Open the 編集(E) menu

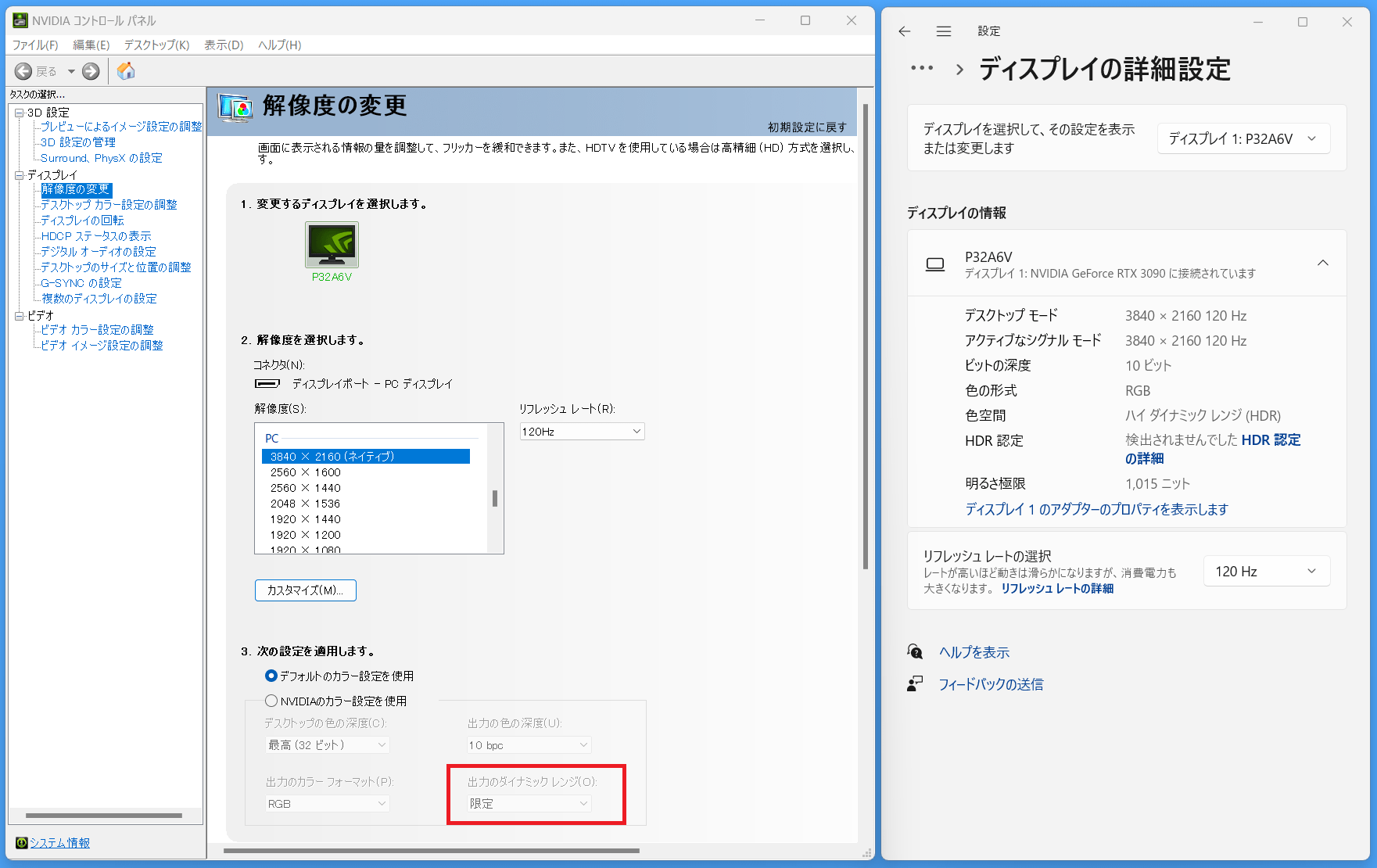tap(91, 45)
